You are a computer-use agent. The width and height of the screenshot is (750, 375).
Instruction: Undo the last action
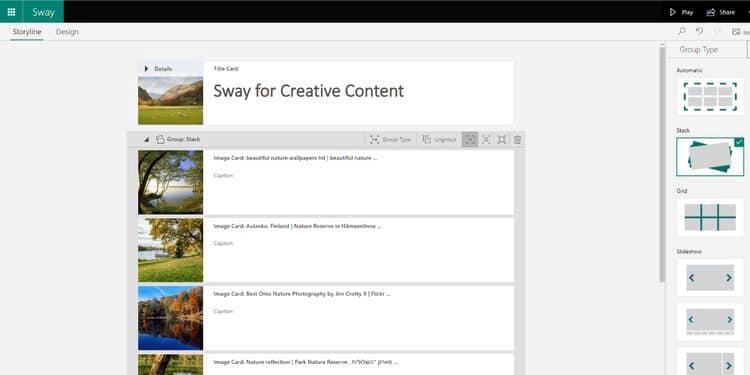tap(699, 31)
